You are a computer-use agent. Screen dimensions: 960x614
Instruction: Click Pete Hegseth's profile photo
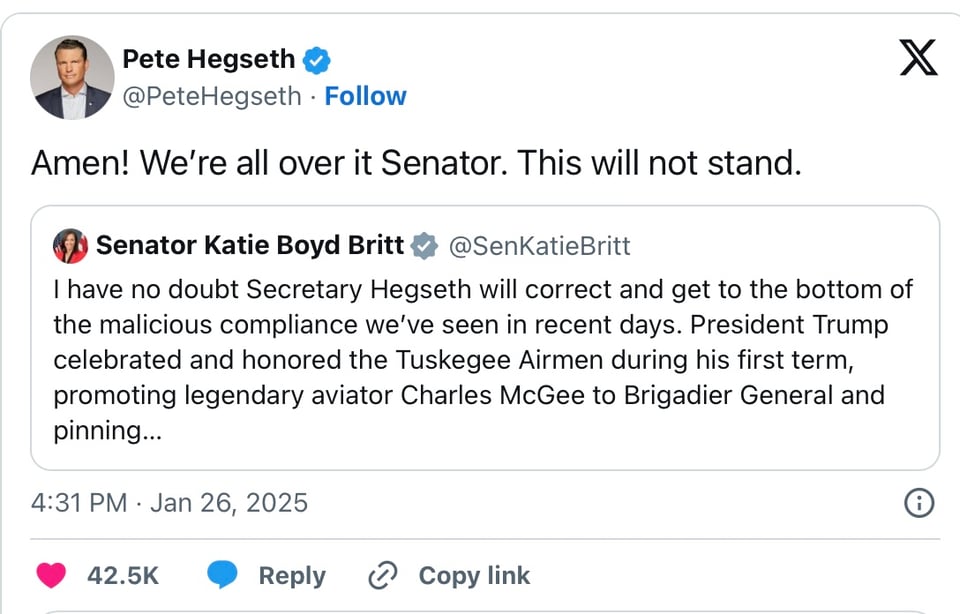tap(72, 77)
